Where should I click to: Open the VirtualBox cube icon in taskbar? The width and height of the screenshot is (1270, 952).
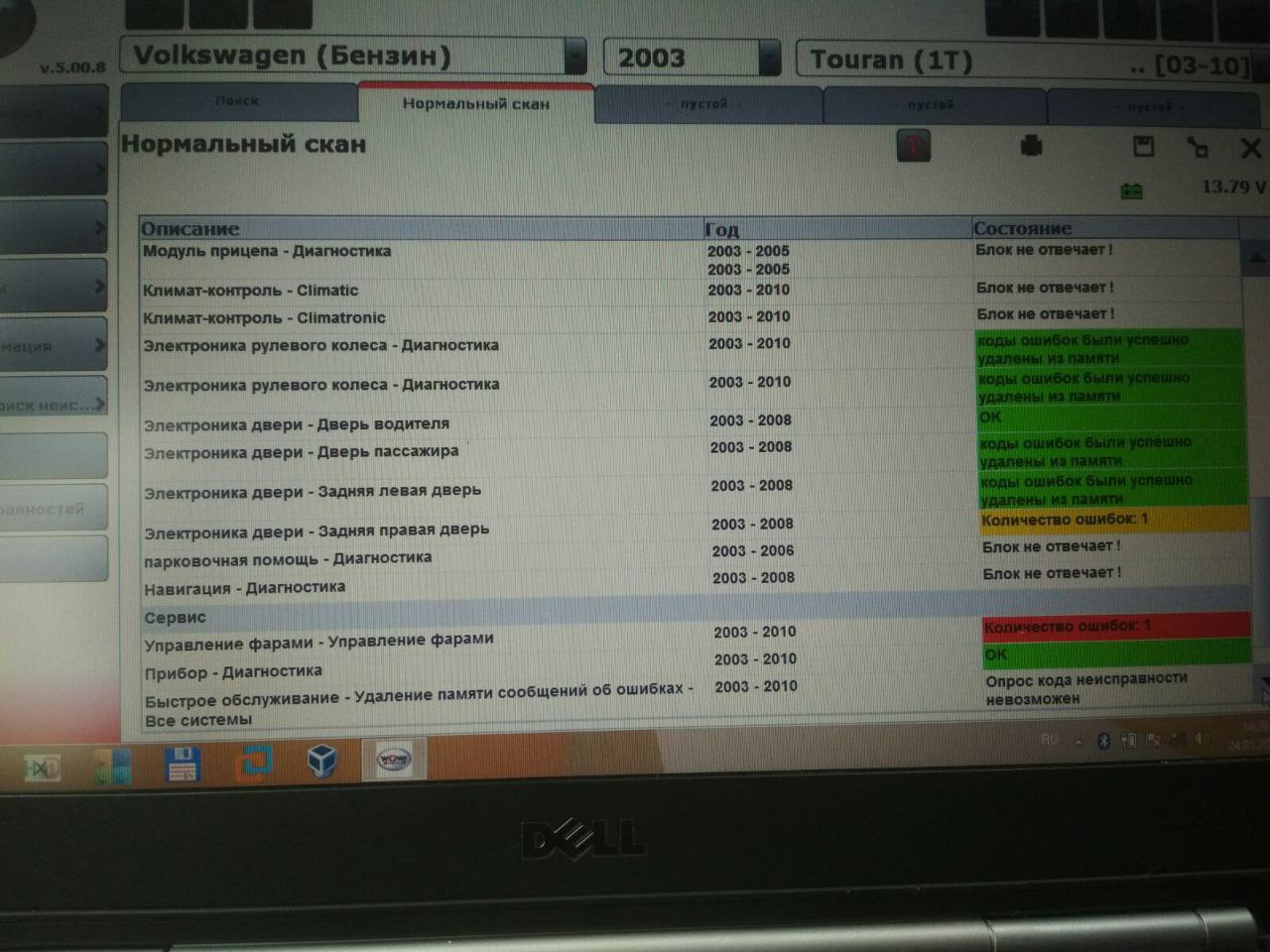click(322, 761)
